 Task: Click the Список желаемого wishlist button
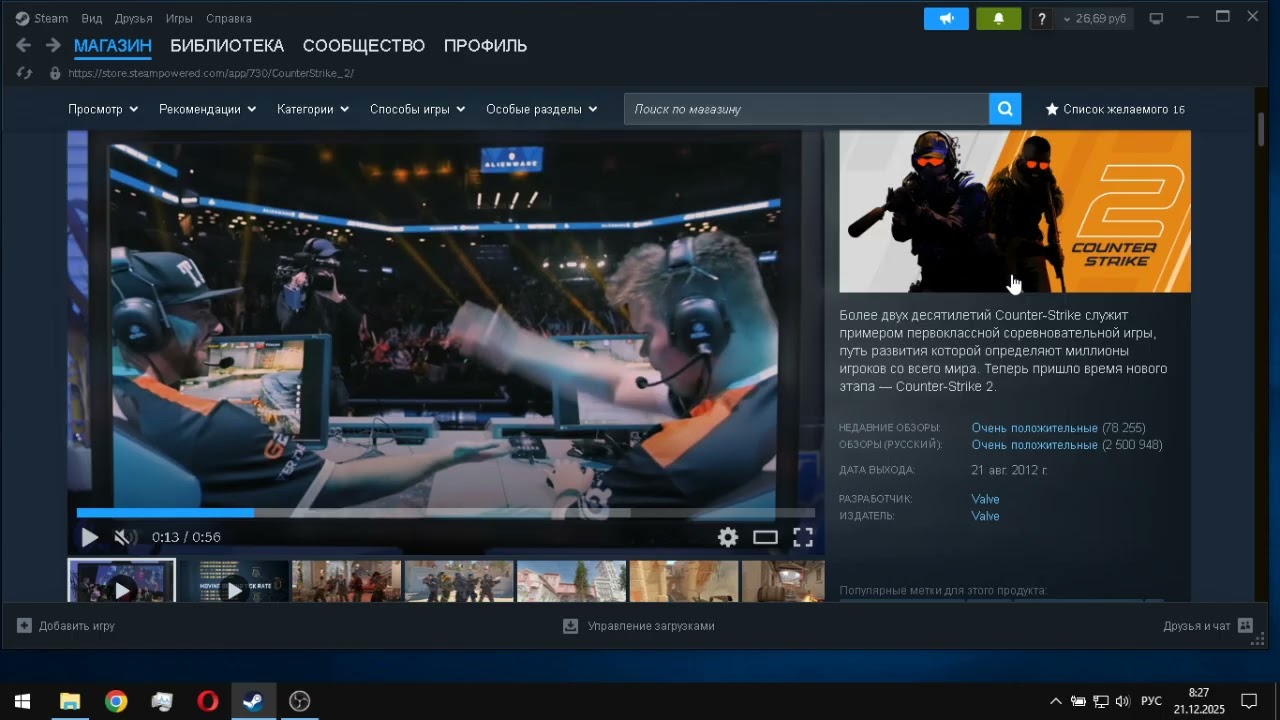tap(1115, 109)
